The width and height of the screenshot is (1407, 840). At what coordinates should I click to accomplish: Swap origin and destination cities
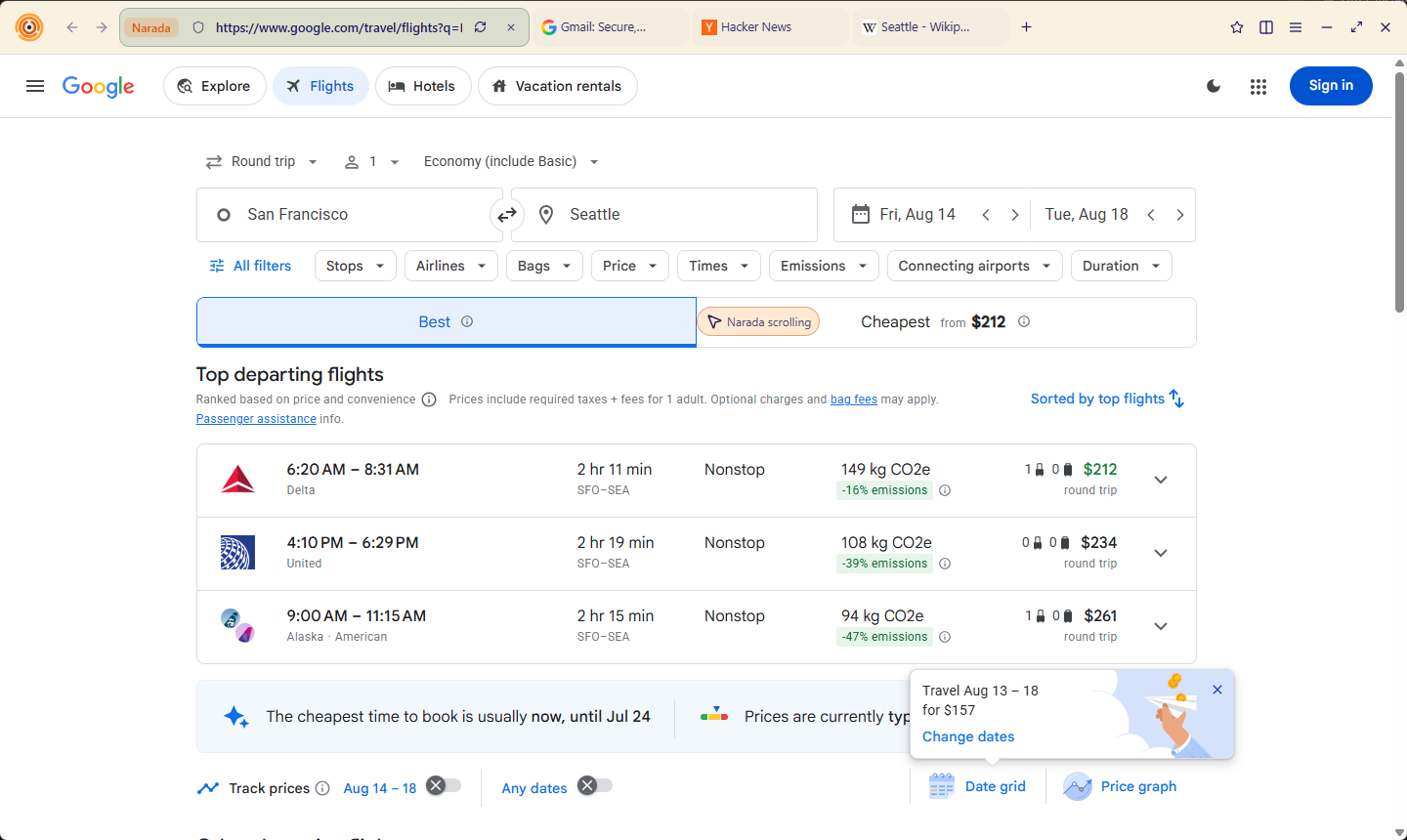pos(507,215)
